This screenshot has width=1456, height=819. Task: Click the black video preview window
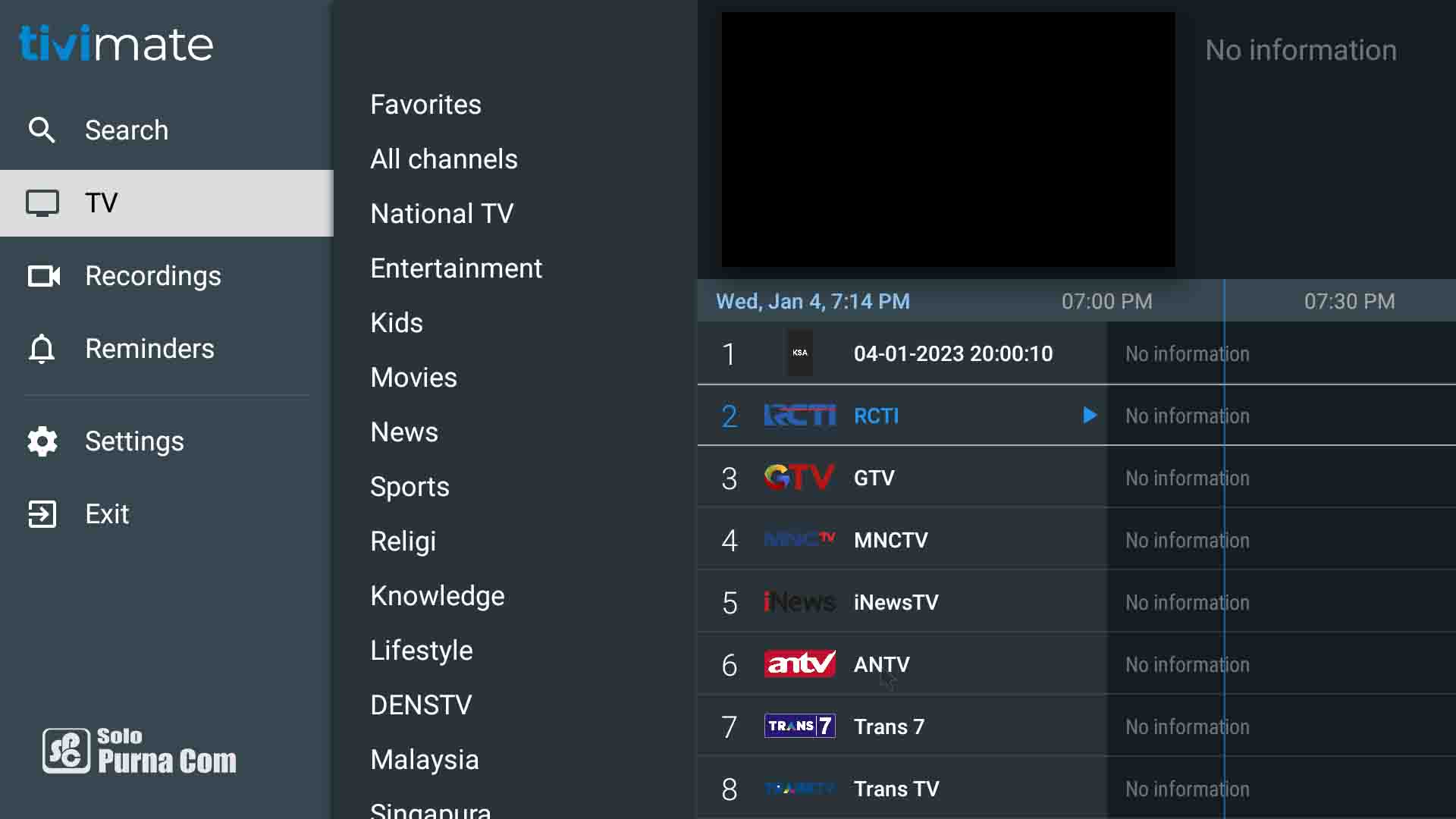tap(948, 140)
